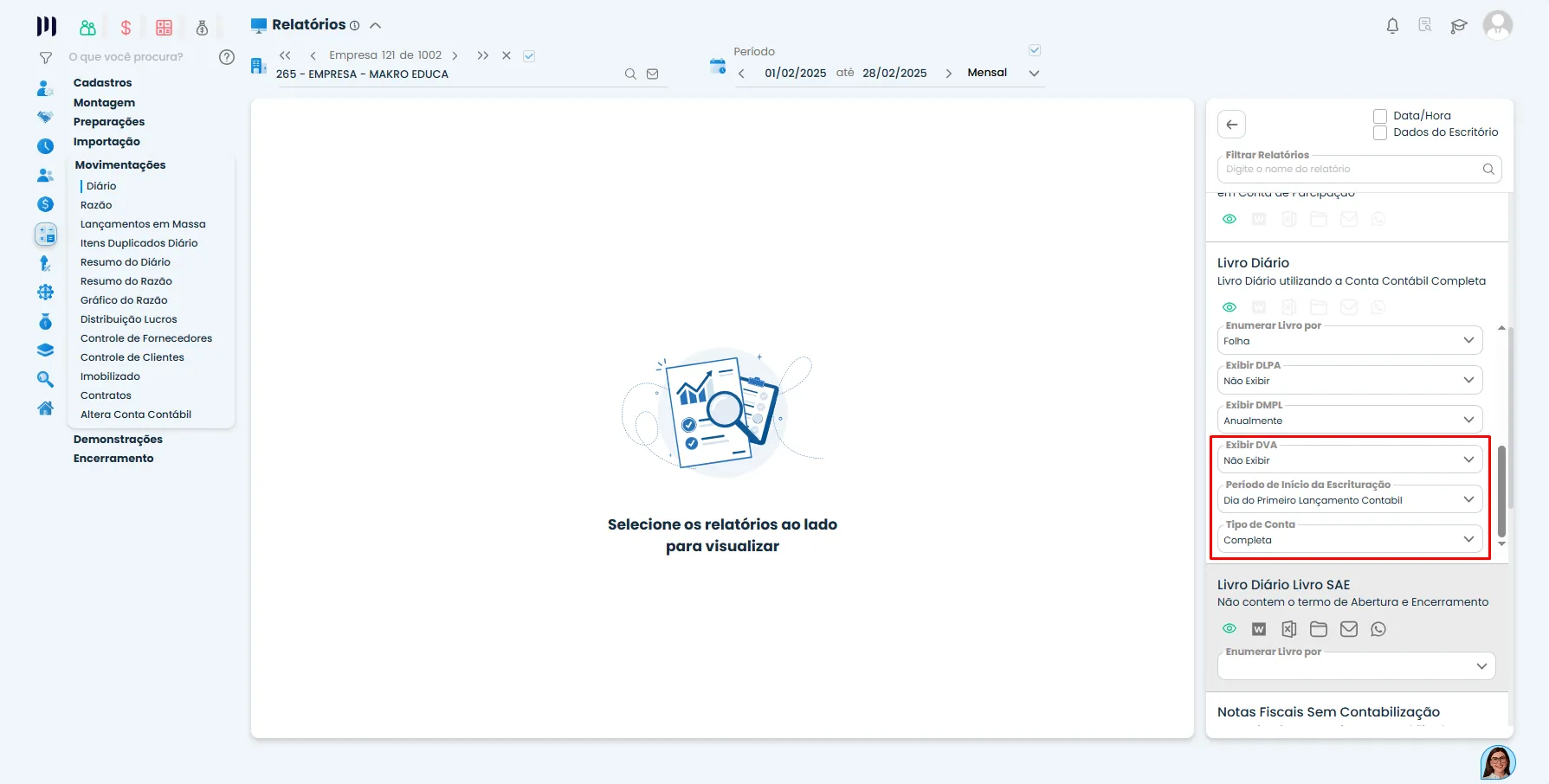Open the Tipo de Conta dropdown
The image size is (1549, 784).
(1350, 539)
